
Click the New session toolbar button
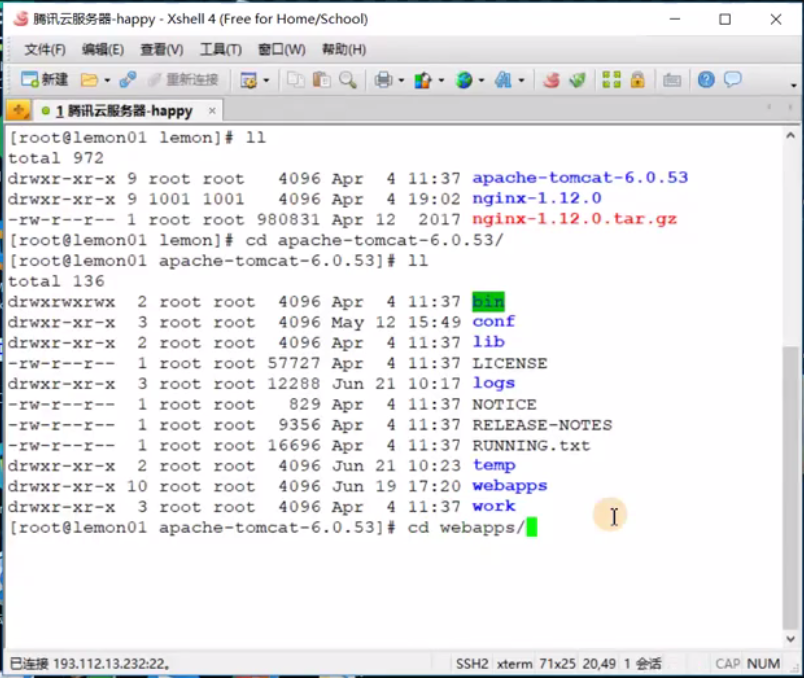[44, 79]
